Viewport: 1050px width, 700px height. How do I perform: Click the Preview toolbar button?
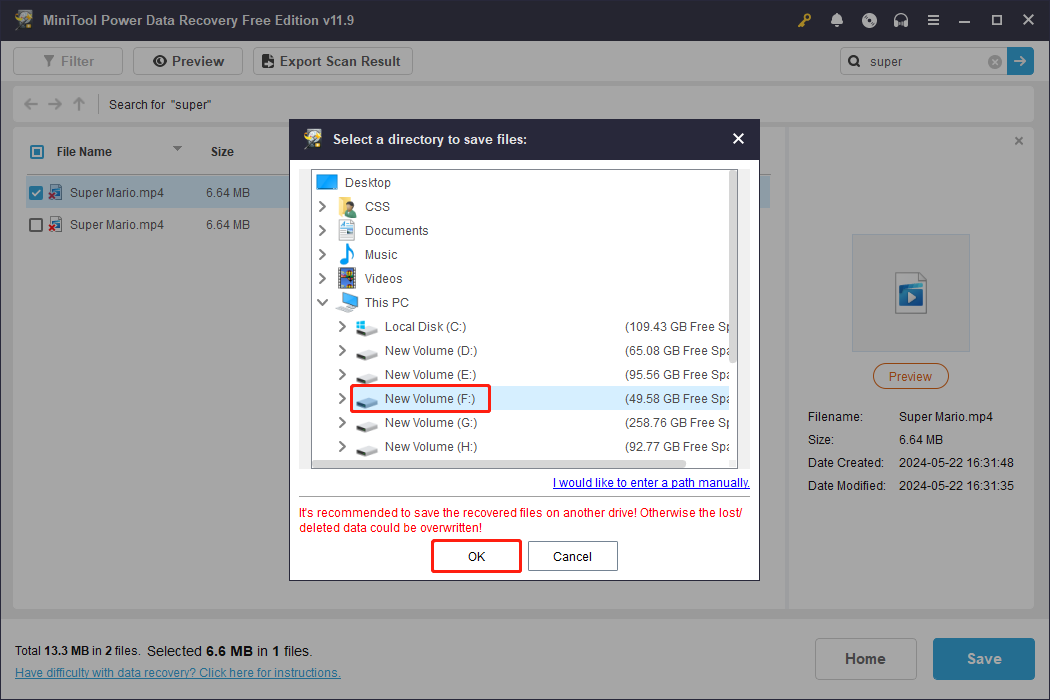[x=188, y=61]
